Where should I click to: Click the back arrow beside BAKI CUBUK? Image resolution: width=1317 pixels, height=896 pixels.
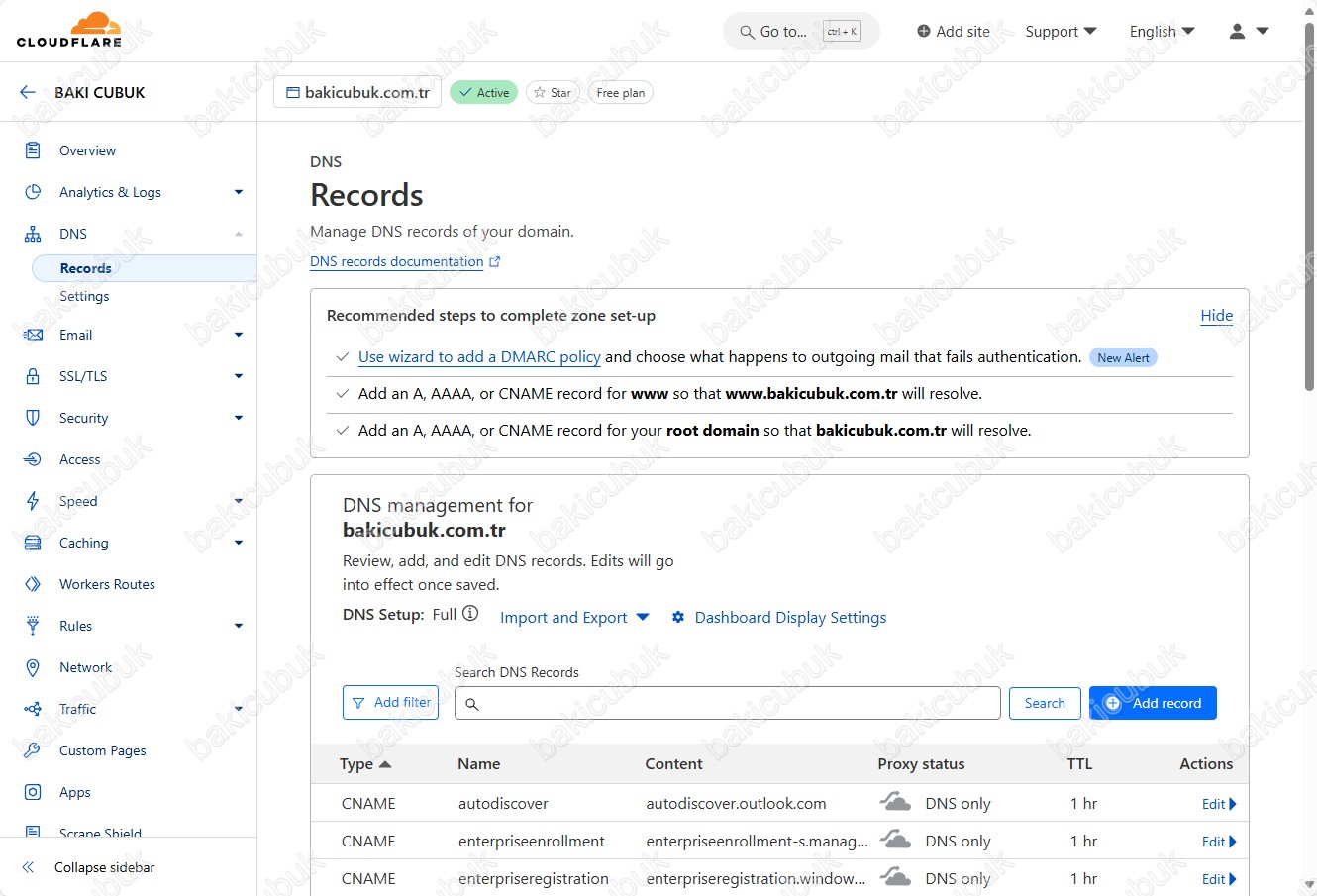tap(27, 92)
